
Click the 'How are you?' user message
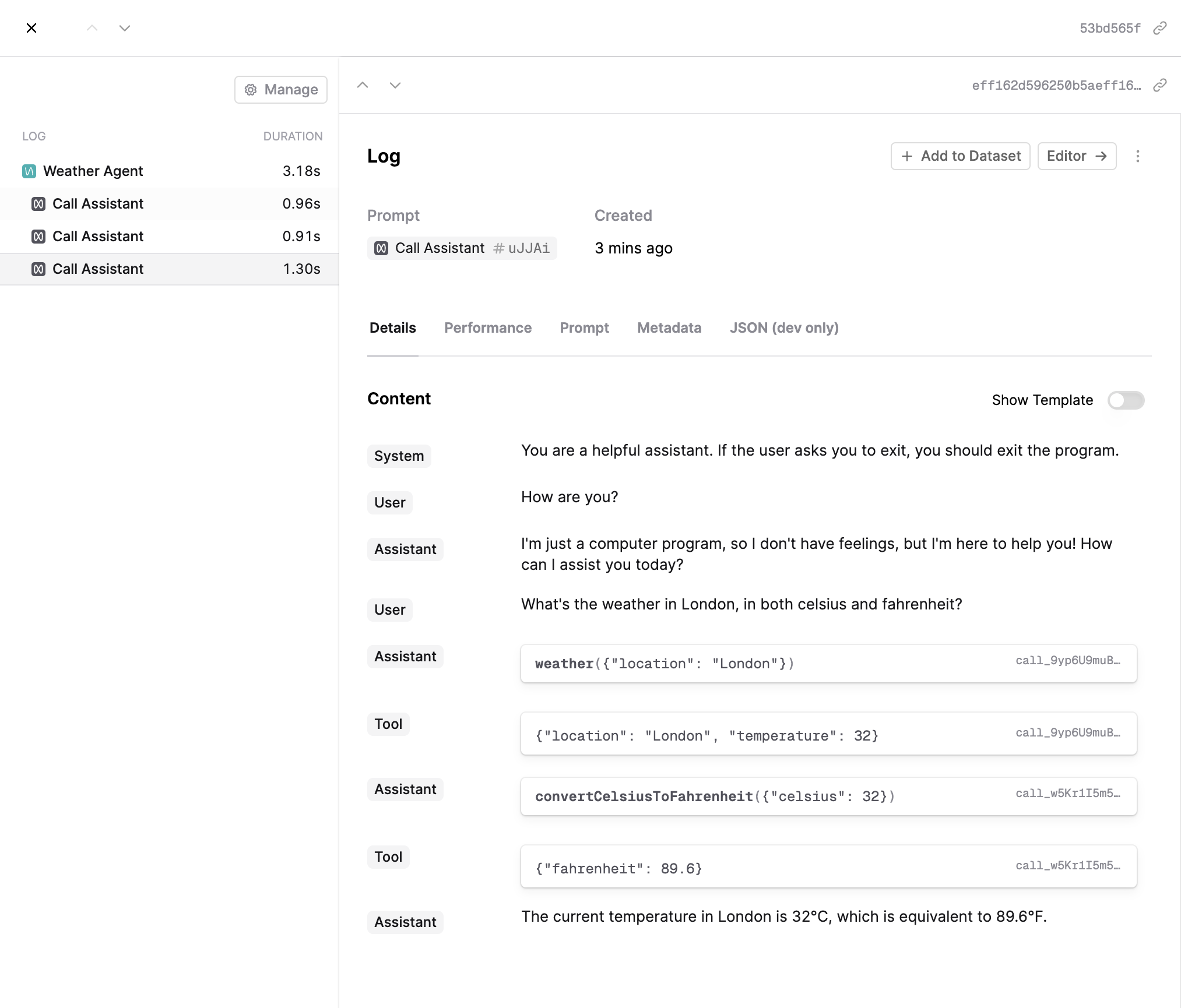[x=570, y=497]
